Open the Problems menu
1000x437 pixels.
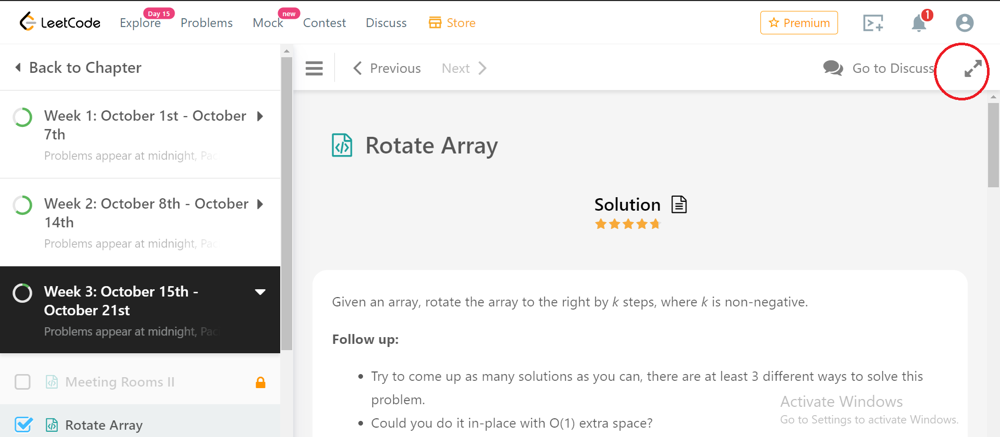click(x=207, y=23)
